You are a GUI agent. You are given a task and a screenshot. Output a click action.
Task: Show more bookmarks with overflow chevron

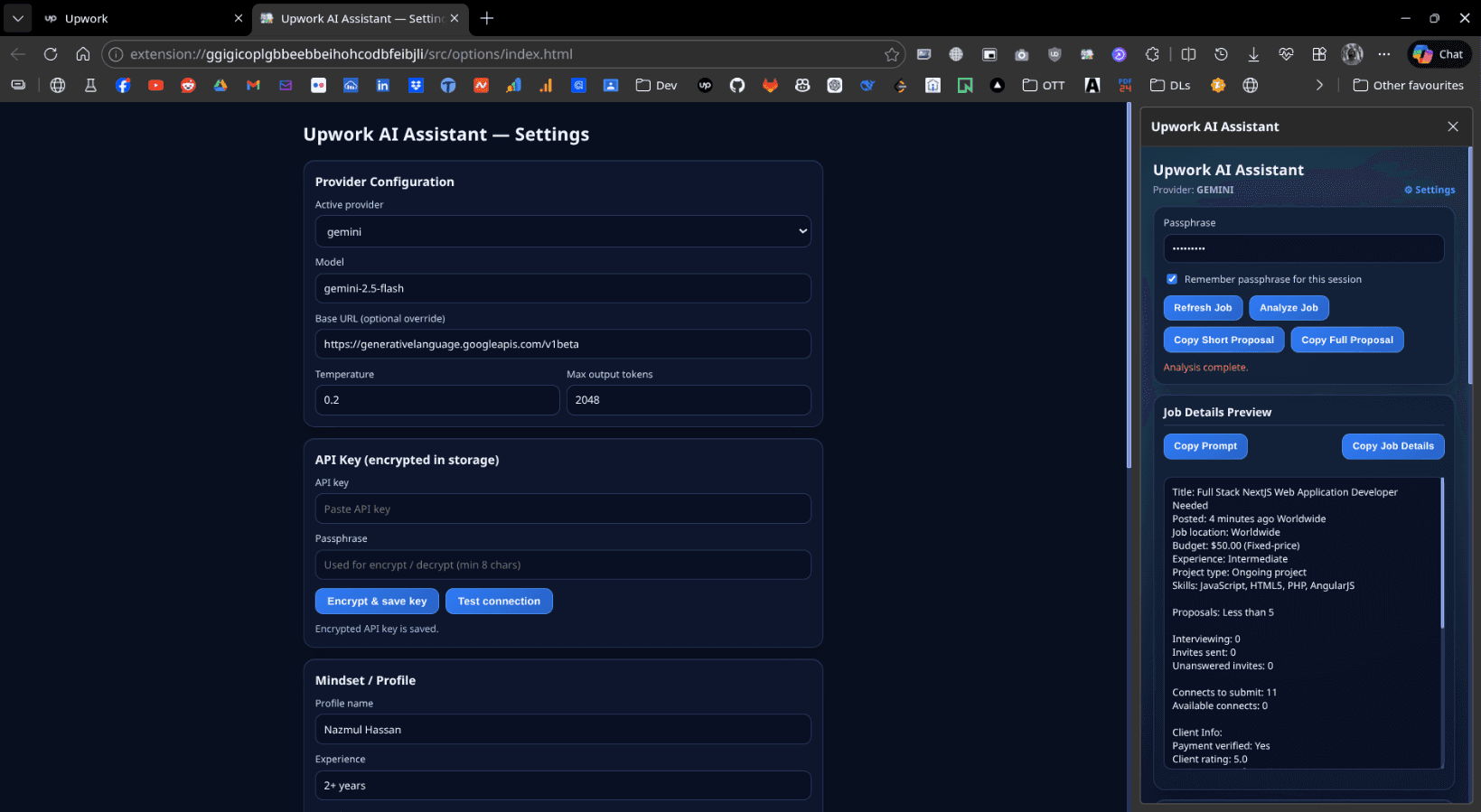click(1319, 85)
